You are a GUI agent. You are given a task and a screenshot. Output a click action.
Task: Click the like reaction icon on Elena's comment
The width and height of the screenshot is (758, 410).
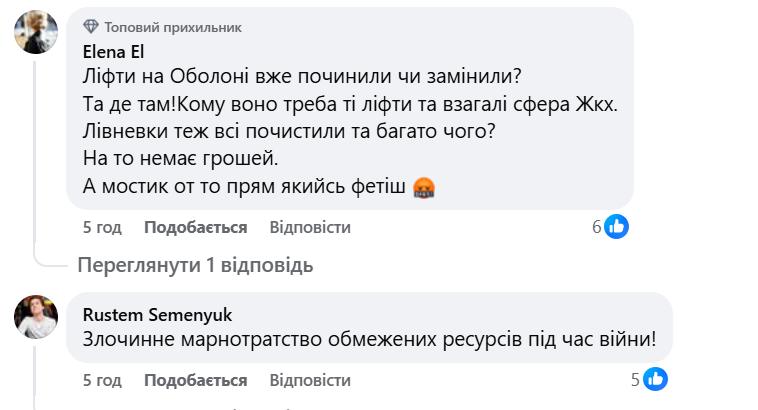[x=617, y=227]
